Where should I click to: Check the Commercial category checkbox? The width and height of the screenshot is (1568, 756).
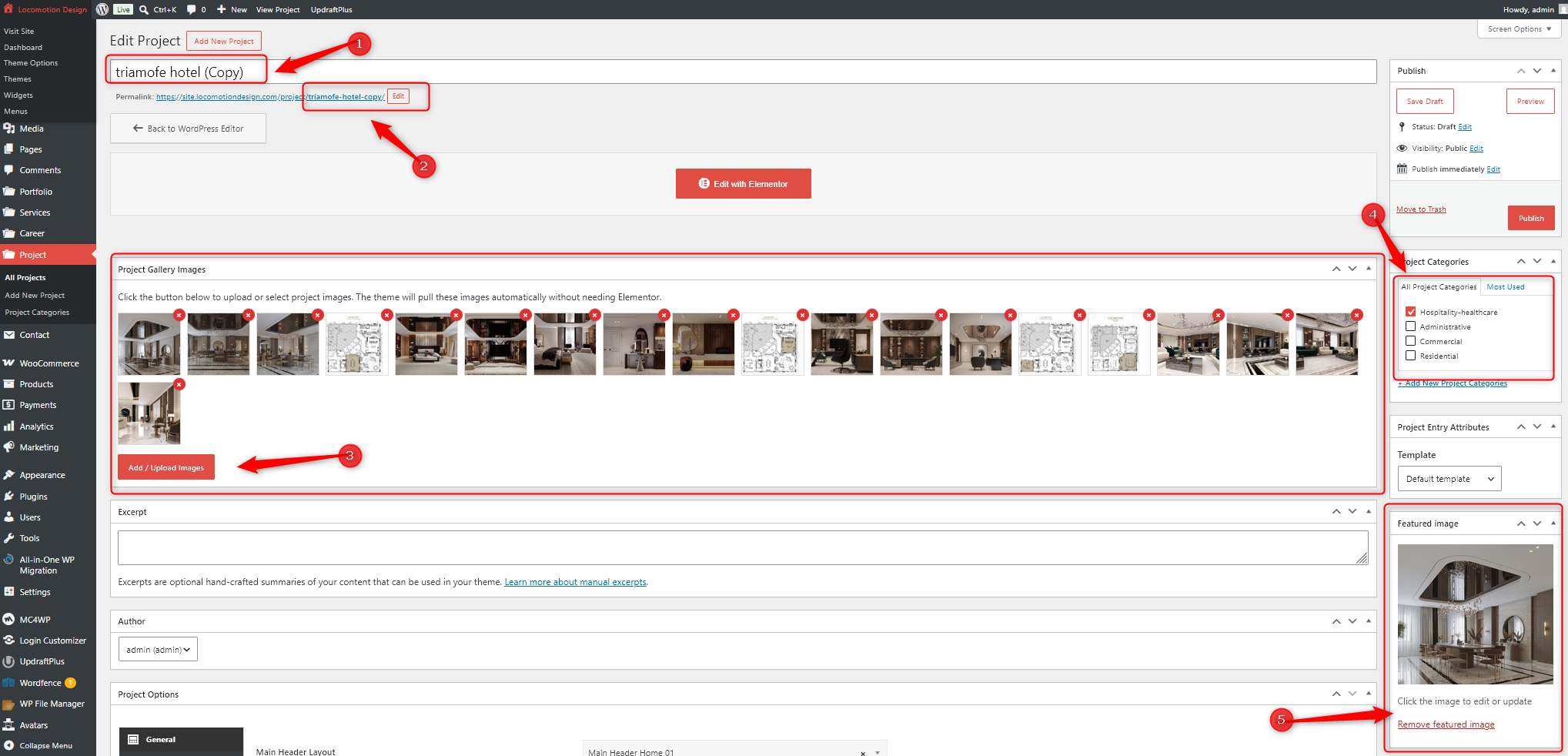click(x=1410, y=341)
